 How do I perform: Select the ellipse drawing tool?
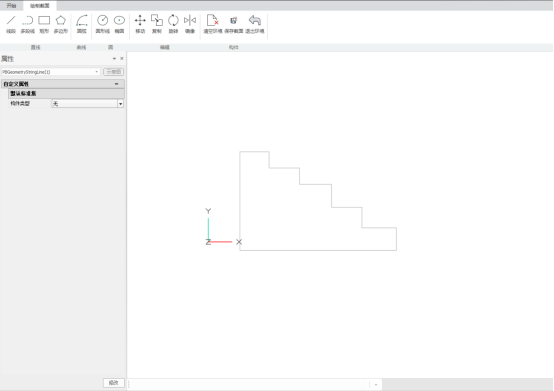tap(119, 24)
